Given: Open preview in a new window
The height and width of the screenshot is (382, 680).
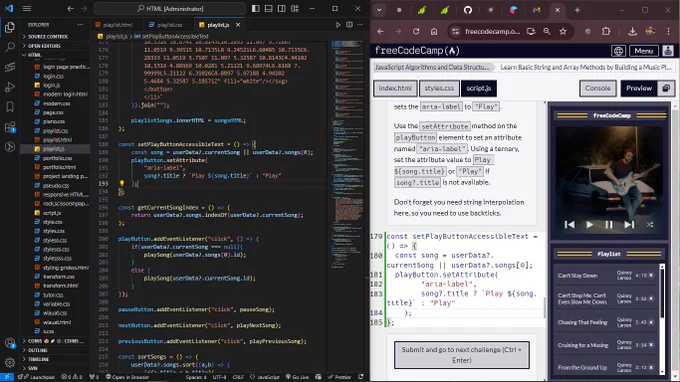Looking at the screenshot, I should pyautogui.click(x=666, y=88).
